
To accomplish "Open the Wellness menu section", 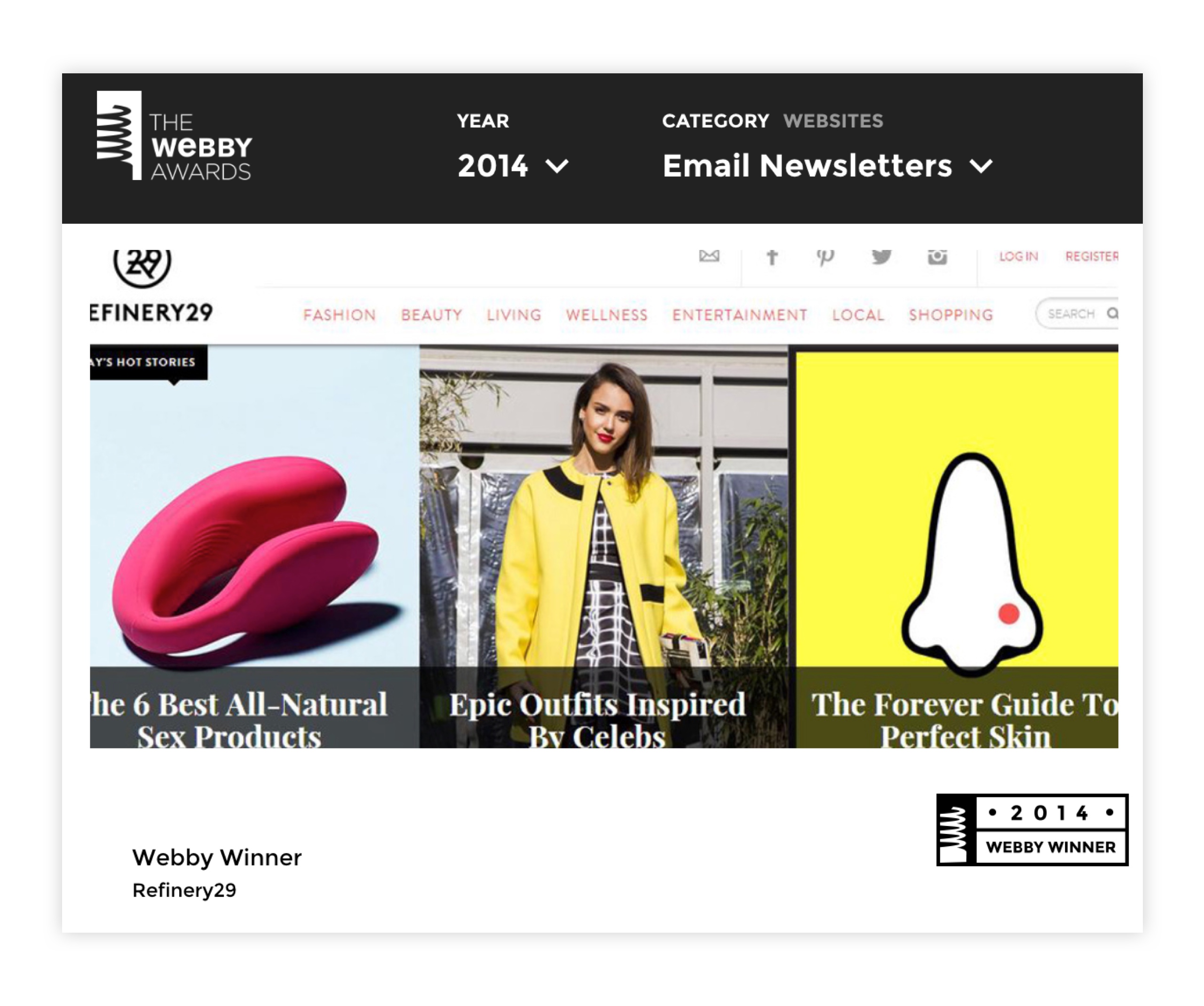I will pyautogui.click(x=607, y=314).
